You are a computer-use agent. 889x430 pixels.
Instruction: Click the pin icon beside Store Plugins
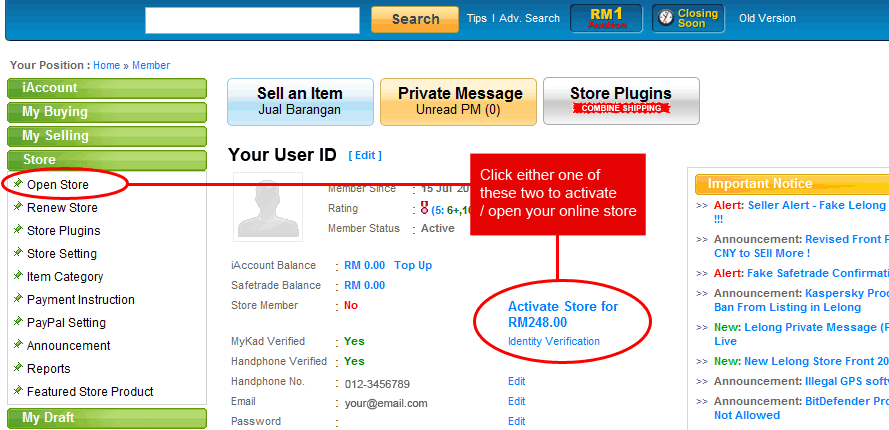[18, 230]
